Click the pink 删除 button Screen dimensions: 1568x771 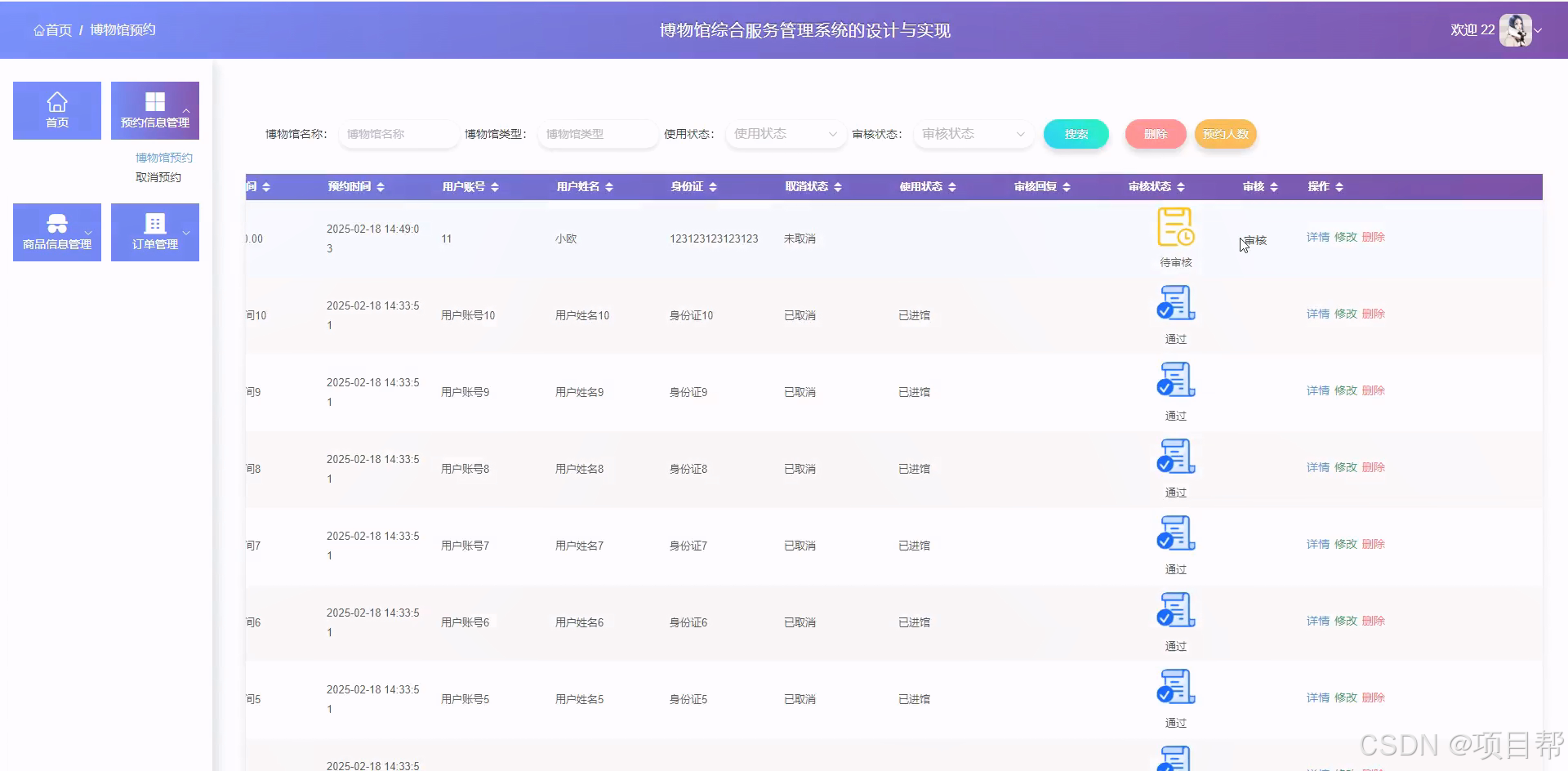pyautogui.click(x=1156, y=134)
